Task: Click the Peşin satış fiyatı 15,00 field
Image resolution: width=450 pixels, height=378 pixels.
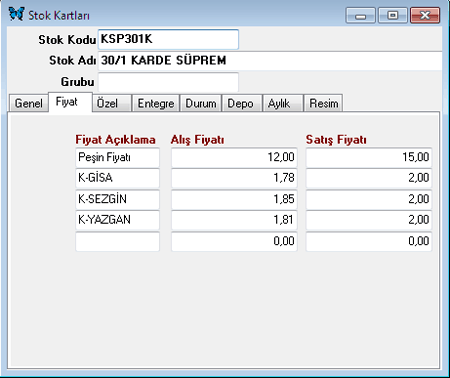Action: coord(369,157)
